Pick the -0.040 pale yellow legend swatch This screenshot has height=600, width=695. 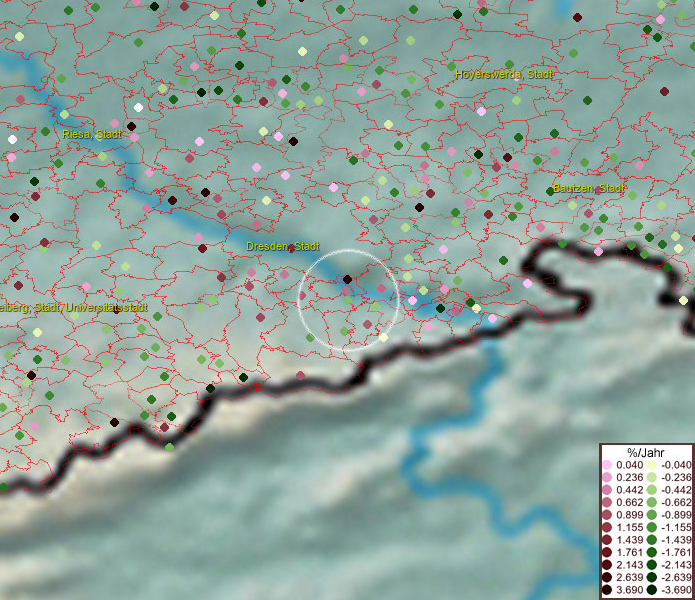651,466
